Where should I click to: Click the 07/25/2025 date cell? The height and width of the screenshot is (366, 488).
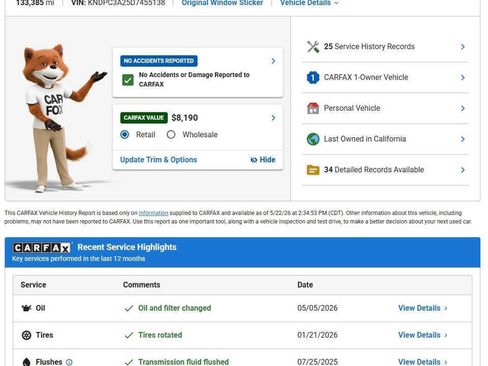tap(317, 362)
